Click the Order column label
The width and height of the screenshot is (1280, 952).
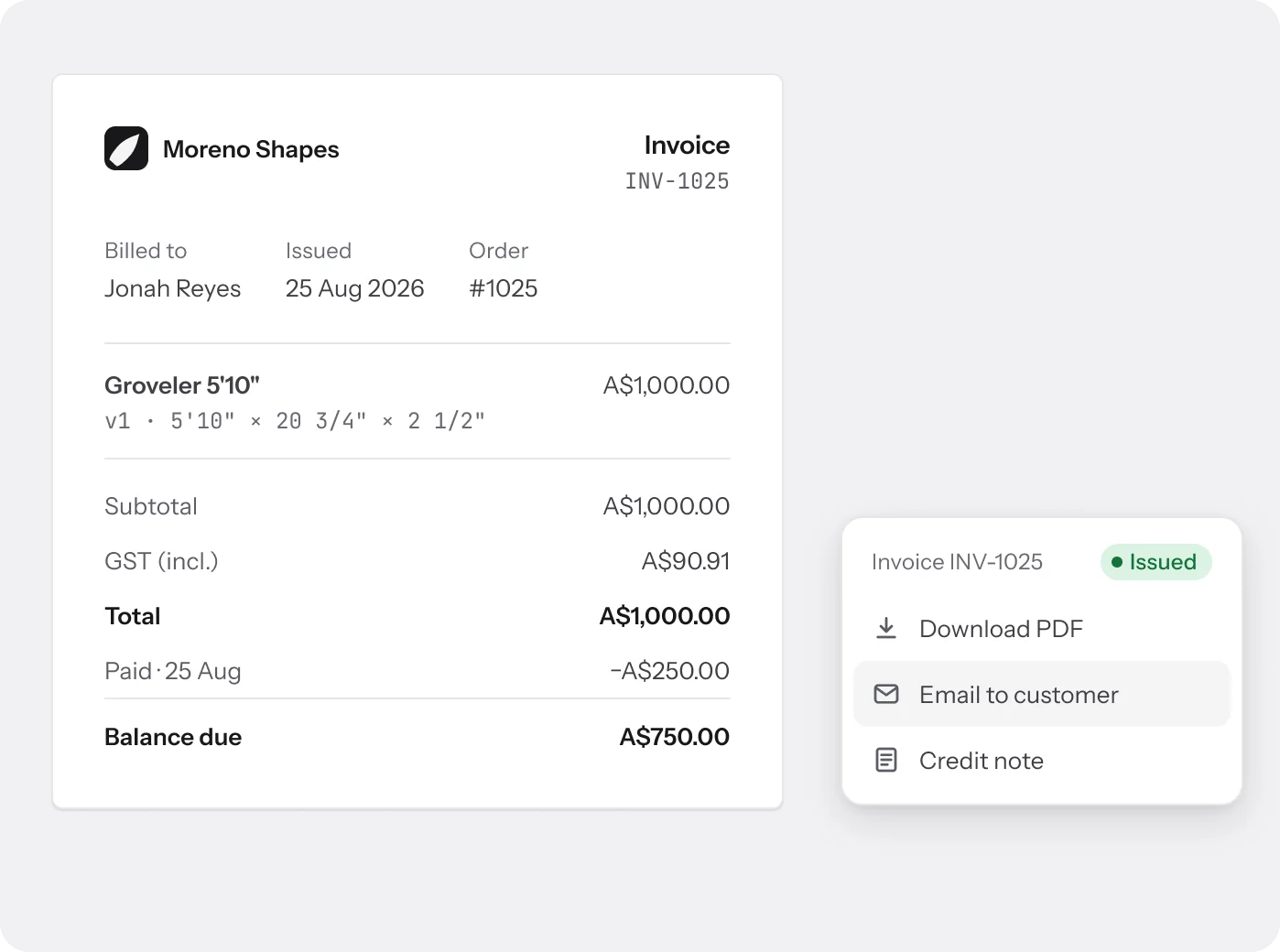tap(499, 251)
